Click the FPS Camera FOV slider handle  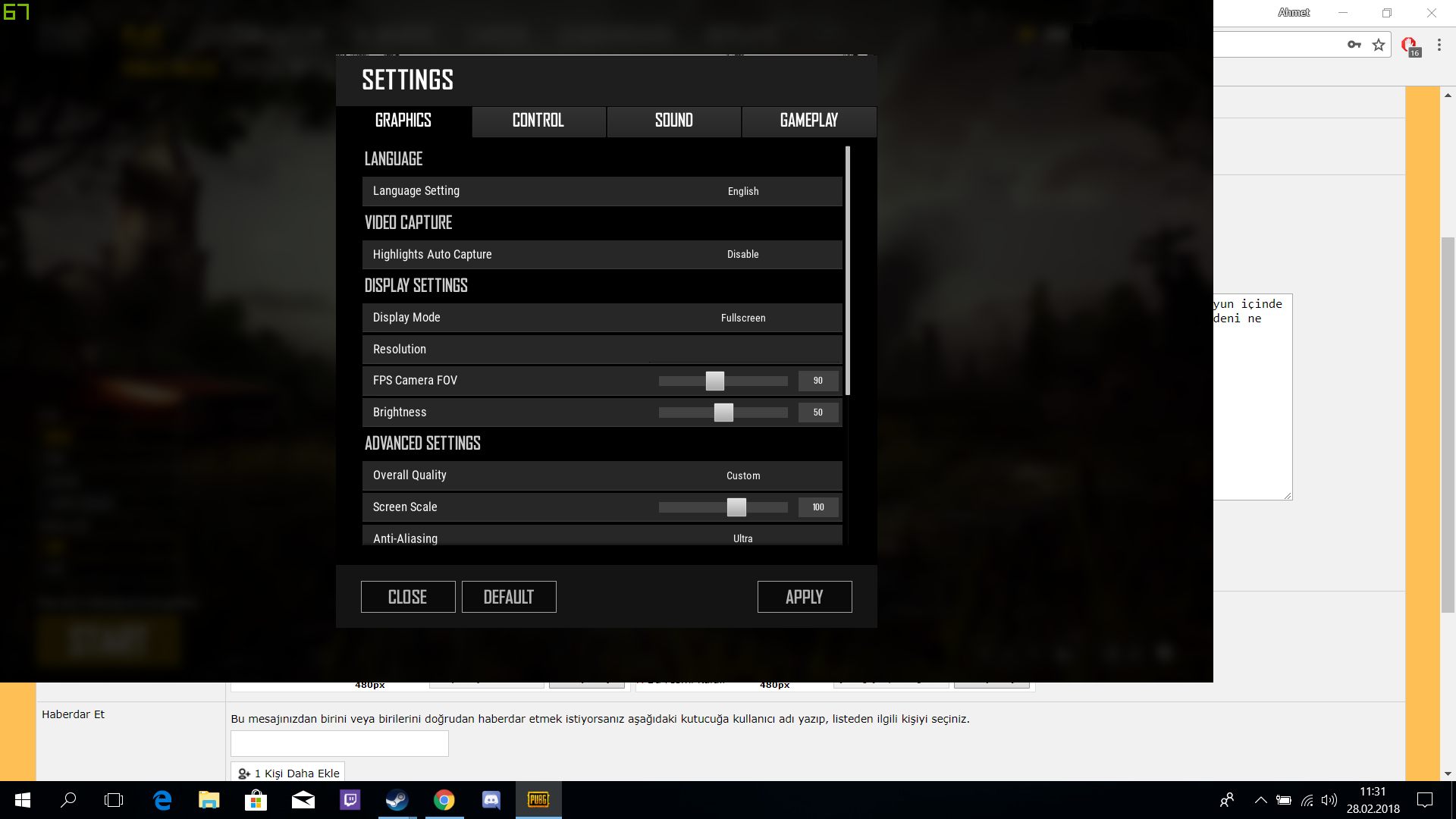tap(715, 381)
